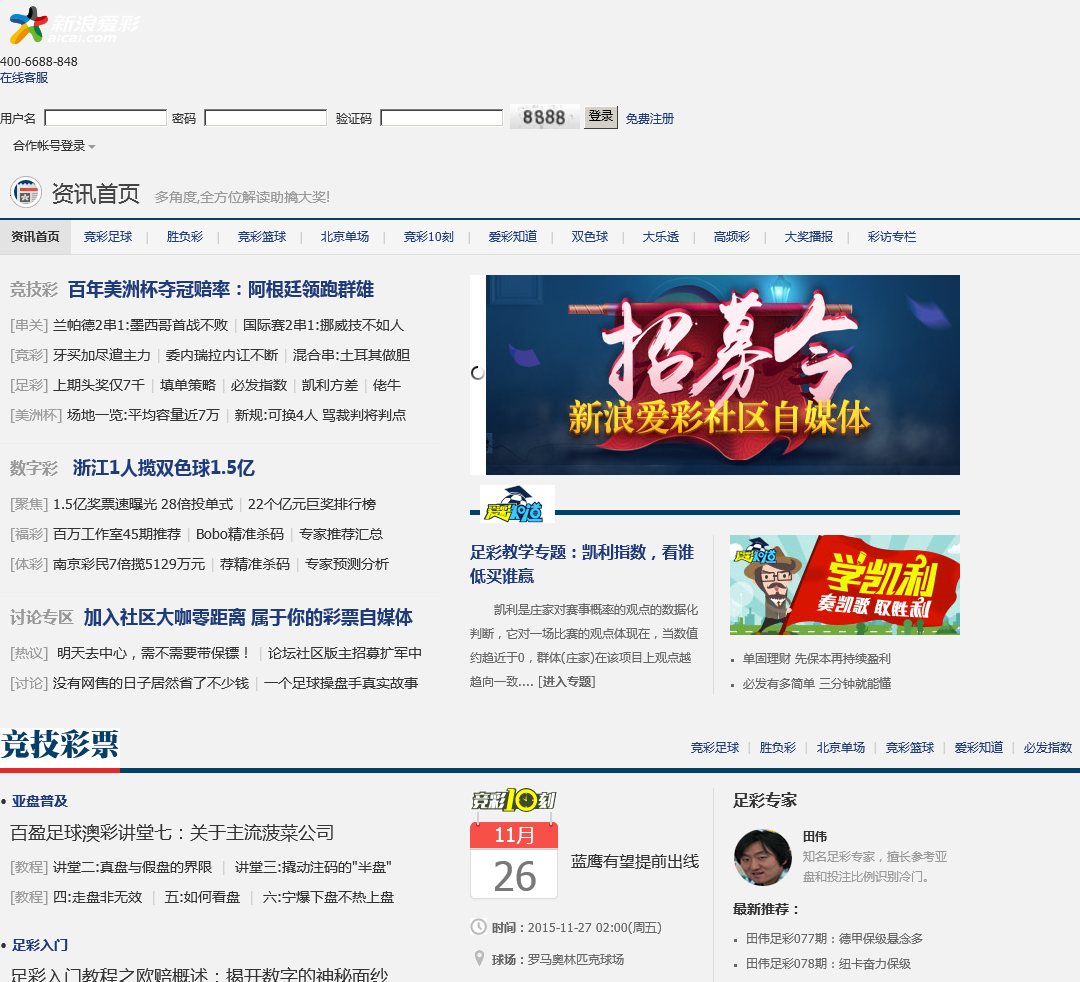
Task: Open 论坛社区版主招募扩军中 link
Action: point(344,653)
